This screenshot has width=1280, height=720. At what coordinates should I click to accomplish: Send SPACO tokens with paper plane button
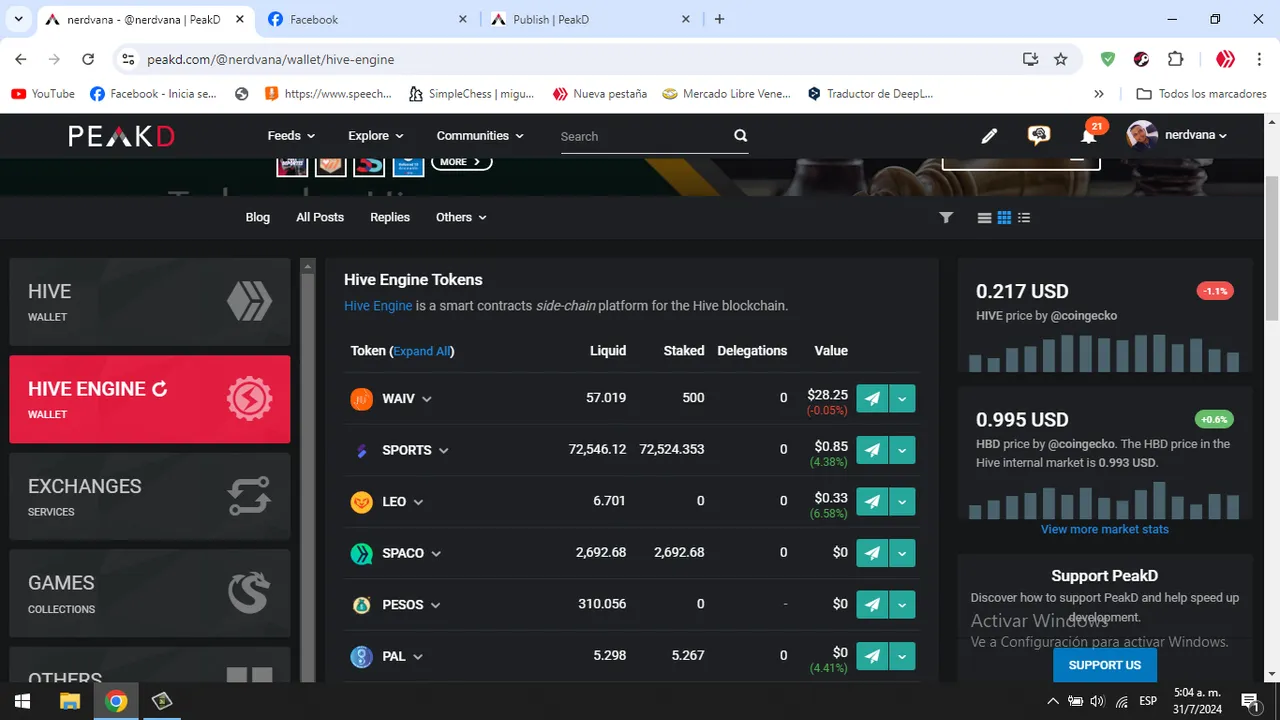click(872, 553)
